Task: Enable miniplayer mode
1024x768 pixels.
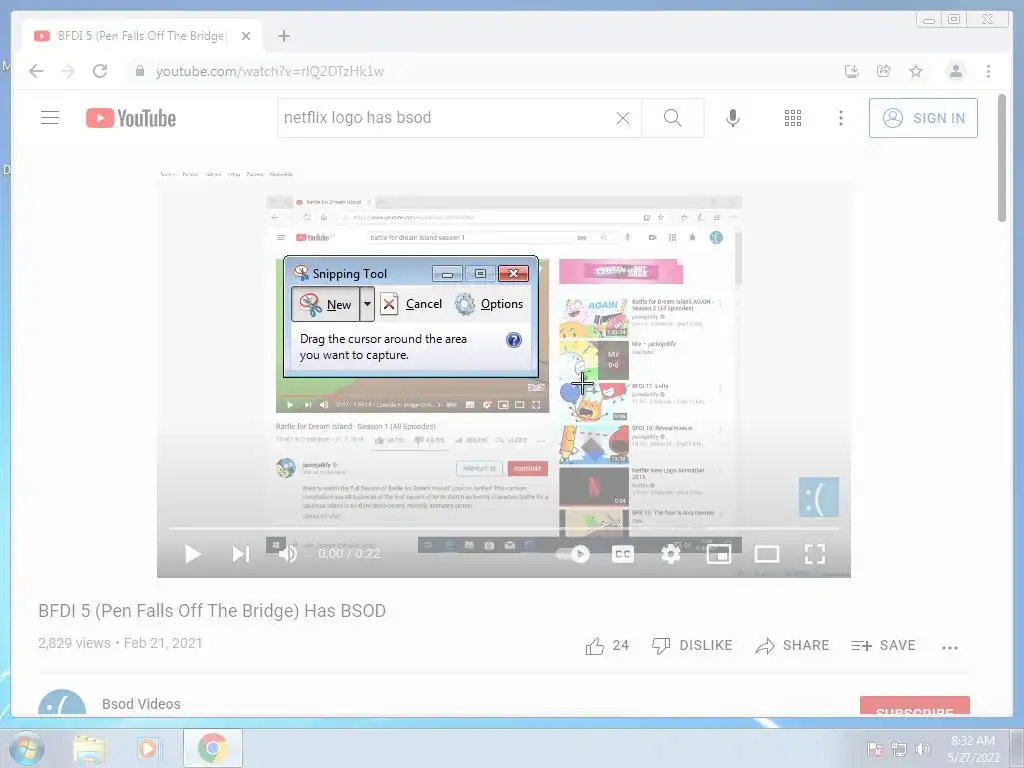Action: (718, 554)
